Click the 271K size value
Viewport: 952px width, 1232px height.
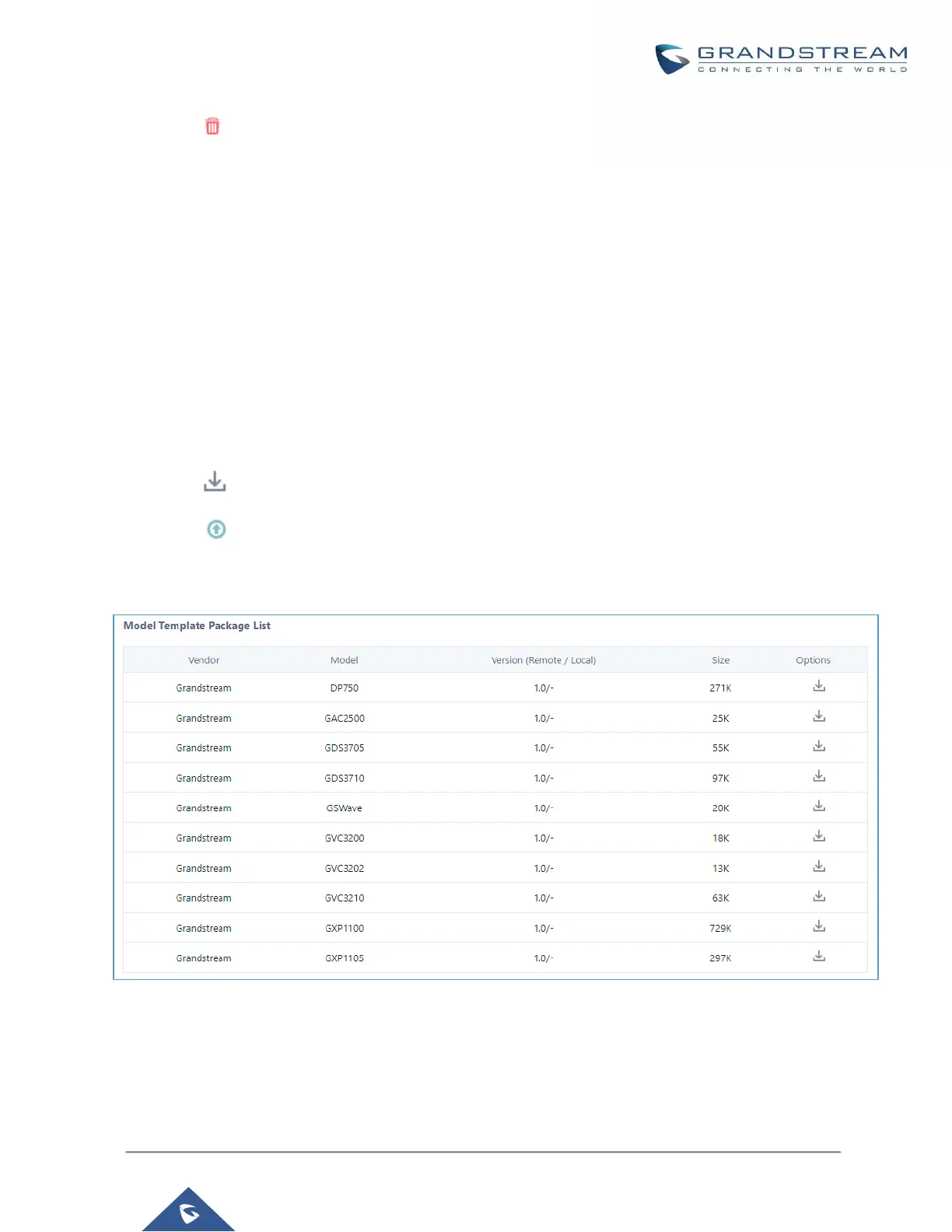tap(720, 688)
